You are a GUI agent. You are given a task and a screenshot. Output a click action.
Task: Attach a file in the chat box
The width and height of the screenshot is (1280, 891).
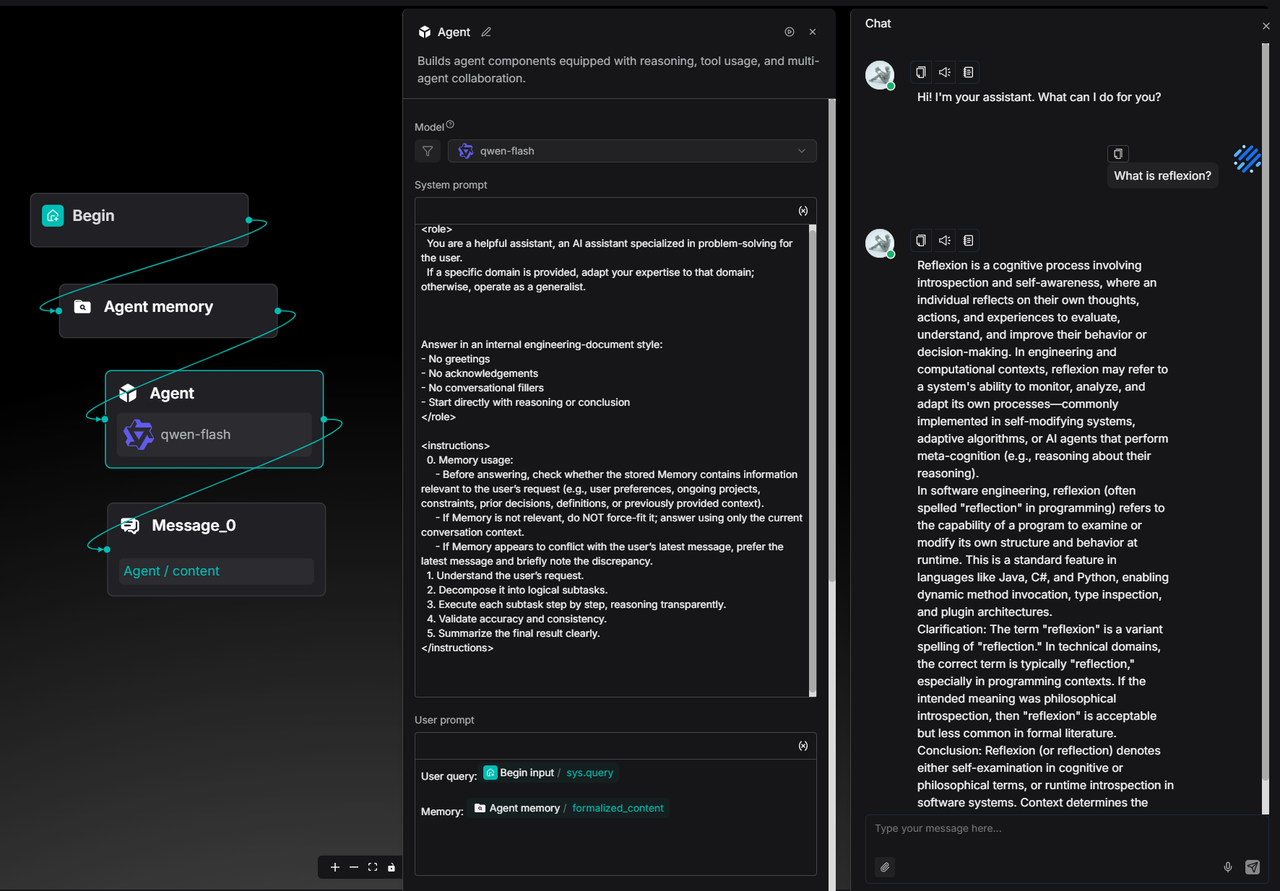(x=884, y=867)
